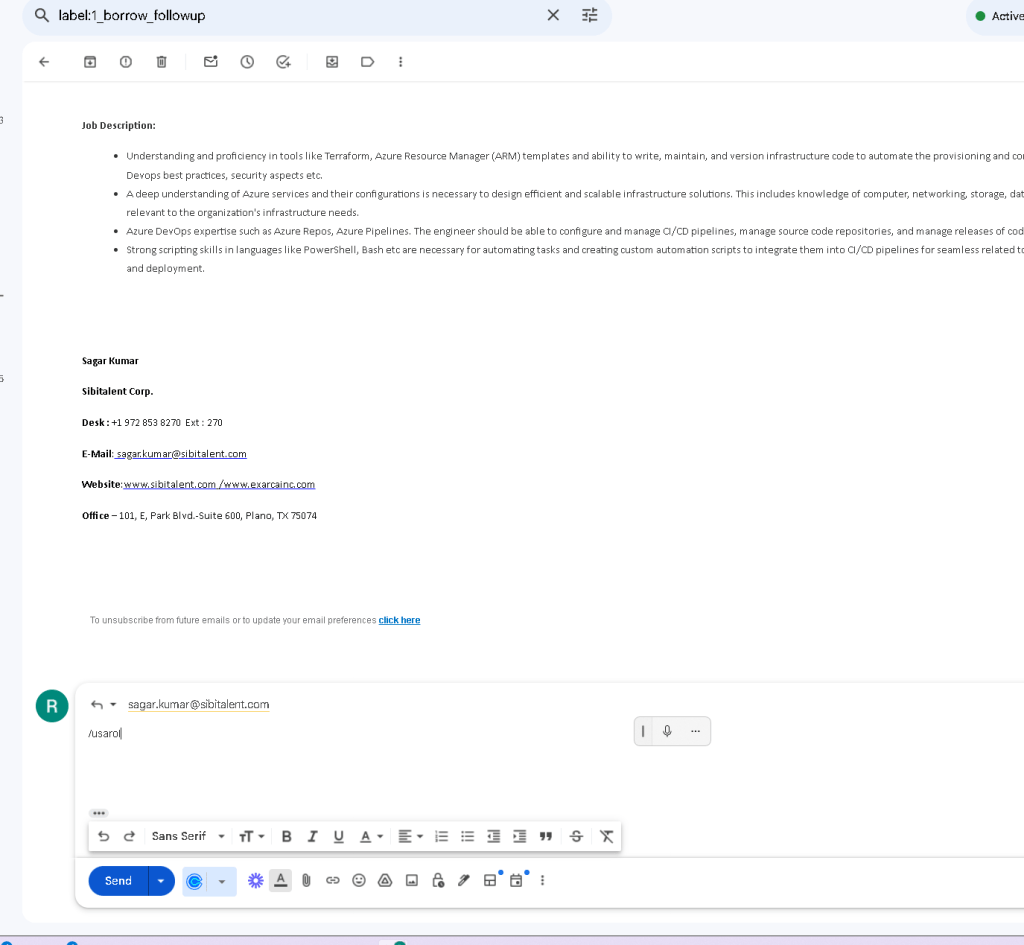This screenshot has width=1024, height=945.
Task: Insert a hyperlink
Action: tap(332, 881)
